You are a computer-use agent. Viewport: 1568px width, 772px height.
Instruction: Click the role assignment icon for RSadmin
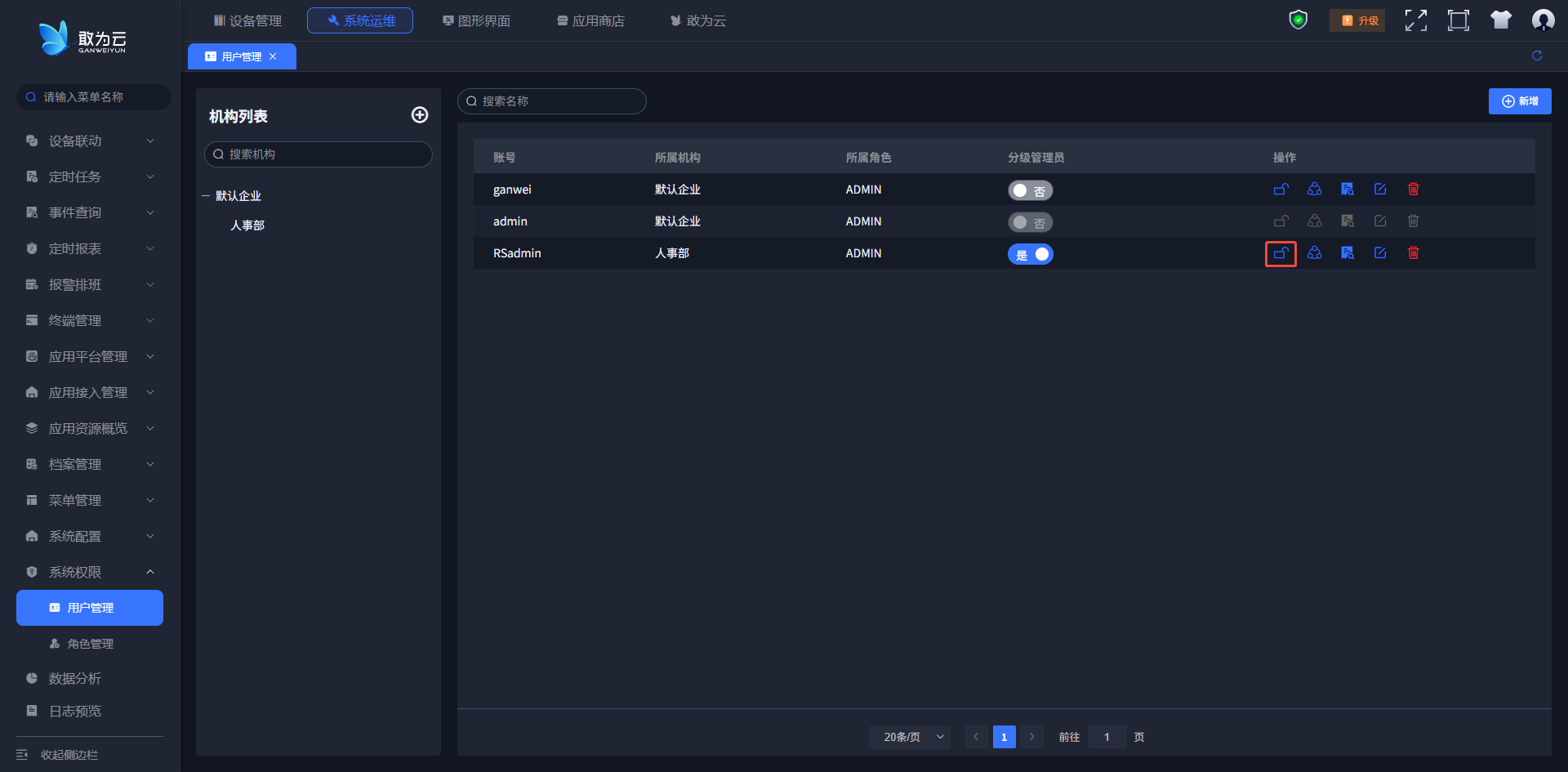coord(1314,253)
